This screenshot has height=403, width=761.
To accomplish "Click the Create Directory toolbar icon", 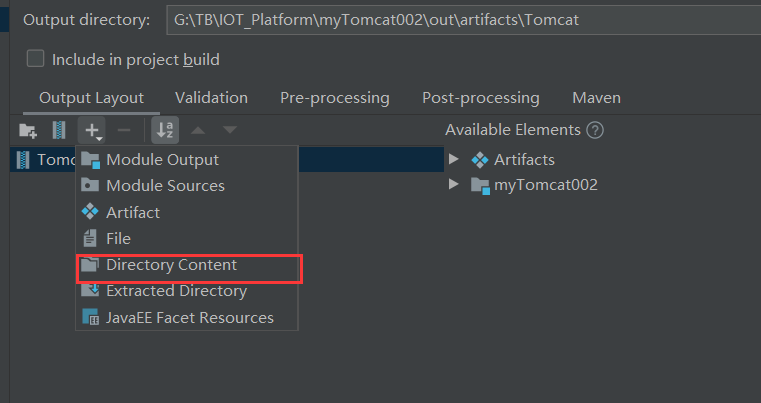I will (28, 130).
